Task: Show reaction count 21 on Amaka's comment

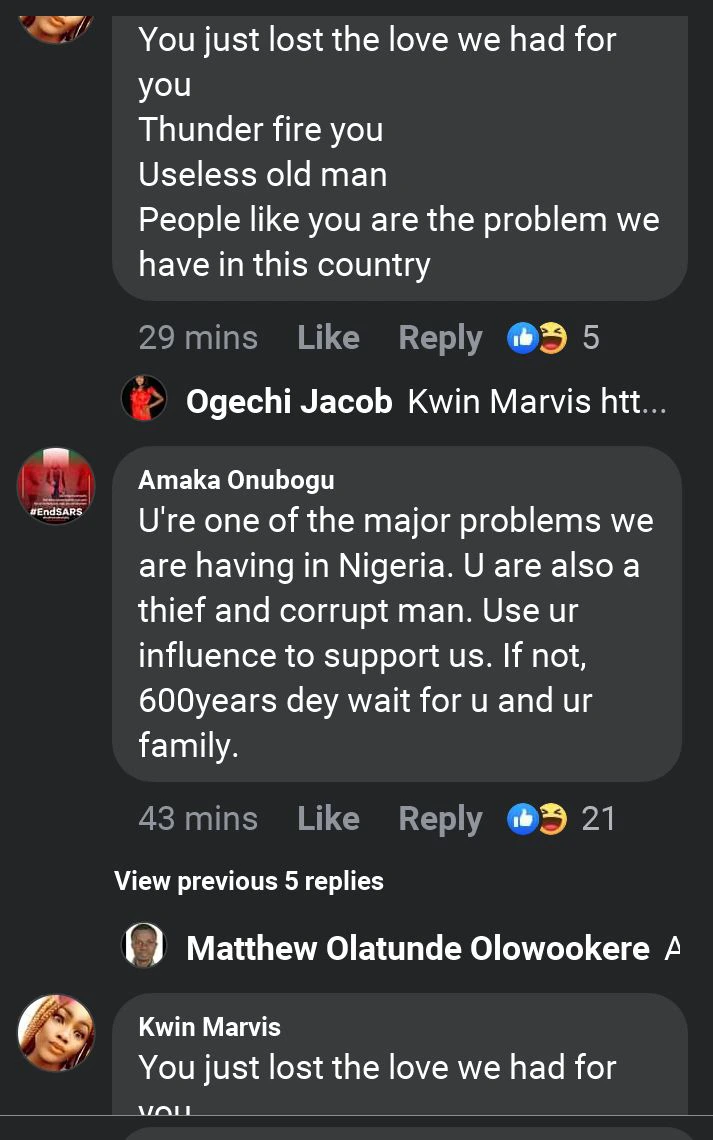Action: pos(598,819)
